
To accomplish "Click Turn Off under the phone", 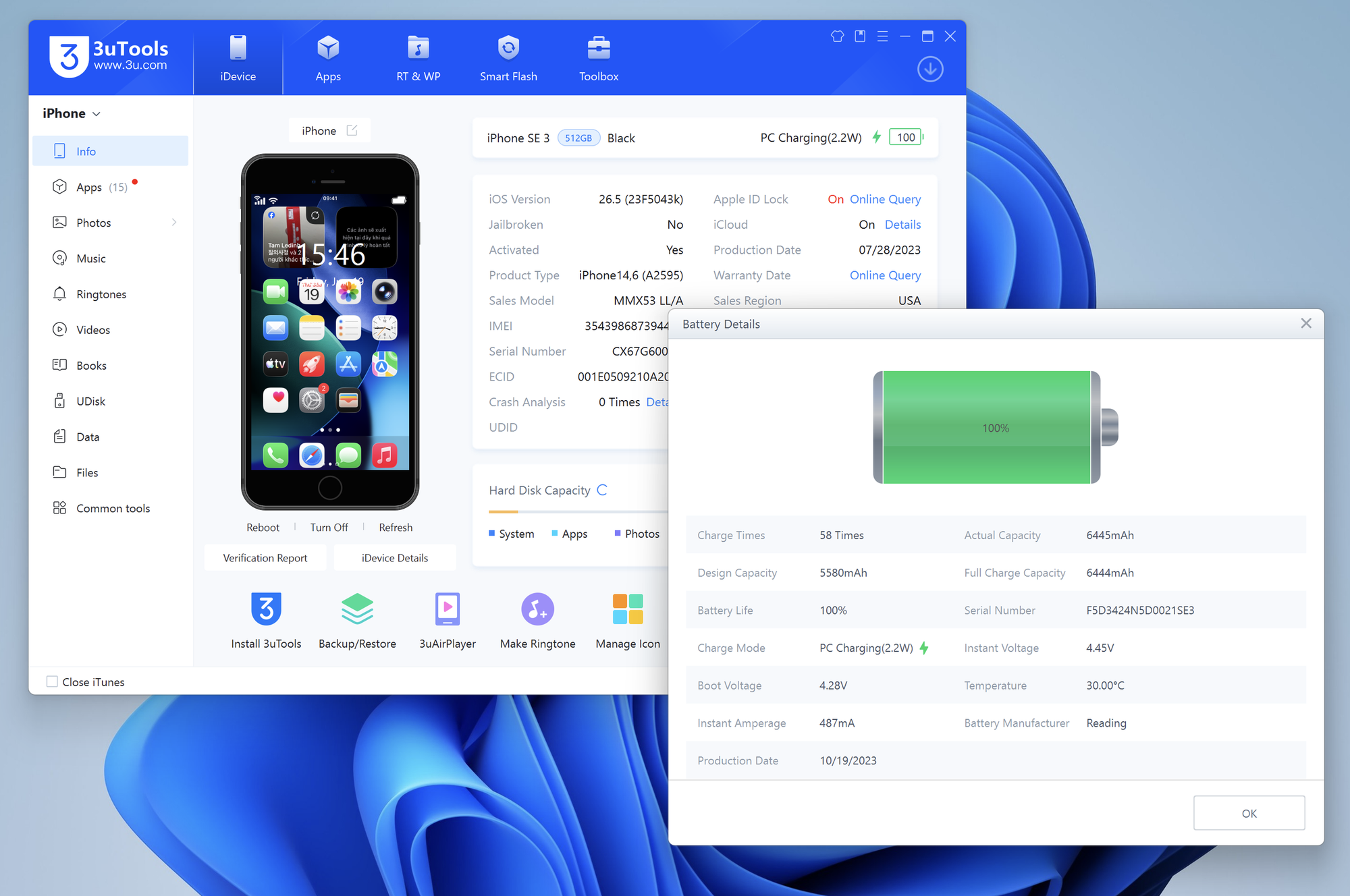I will (329, 528).
